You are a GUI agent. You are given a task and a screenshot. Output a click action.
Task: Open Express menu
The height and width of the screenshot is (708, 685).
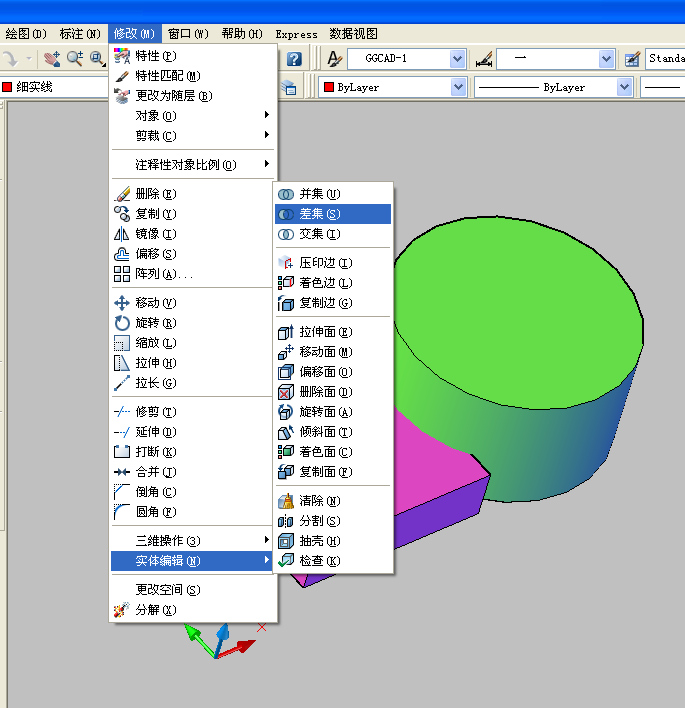[296, 34]
